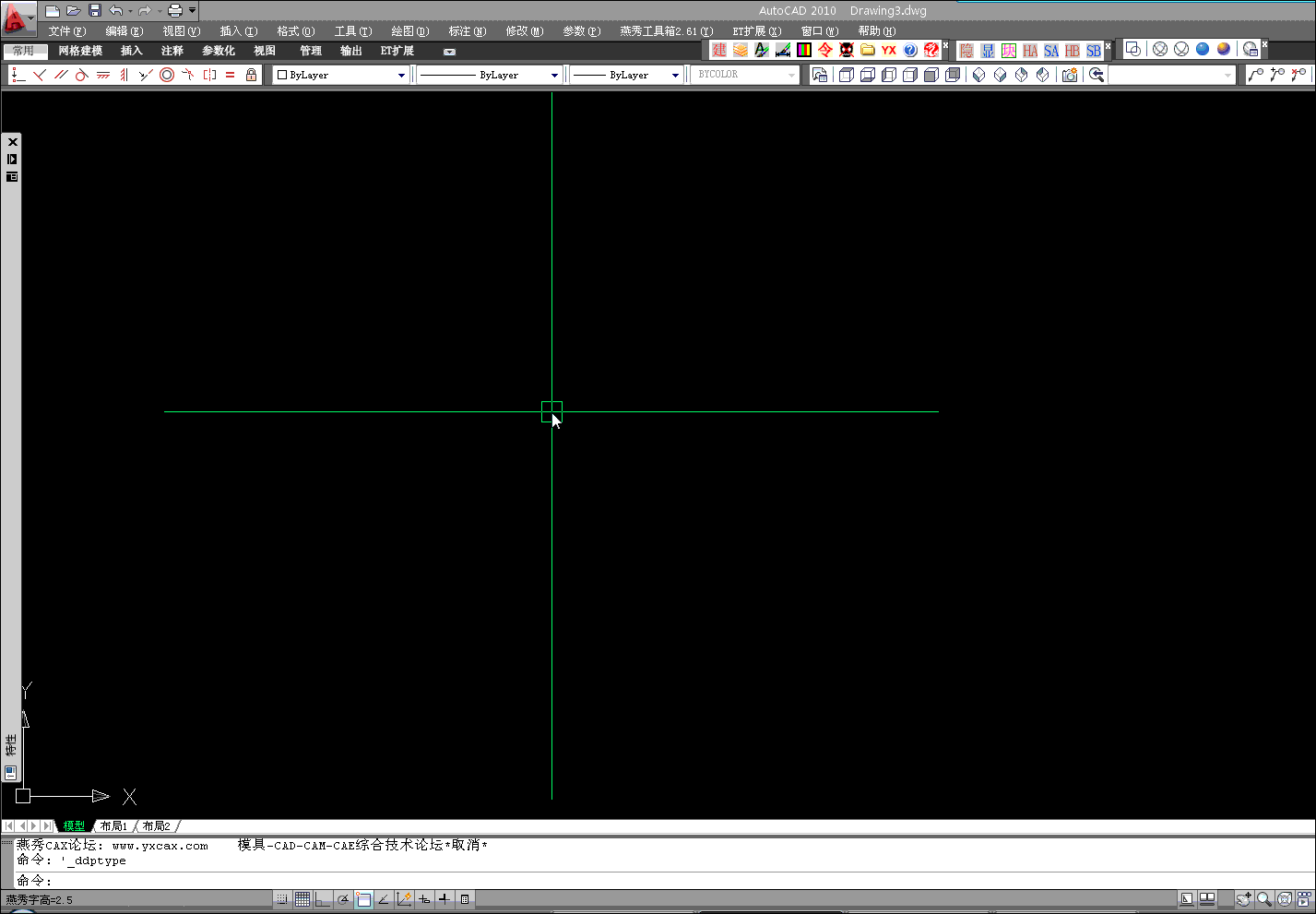Open the 帮助(H) menu

pyautogui.click(x=876, y=31)
